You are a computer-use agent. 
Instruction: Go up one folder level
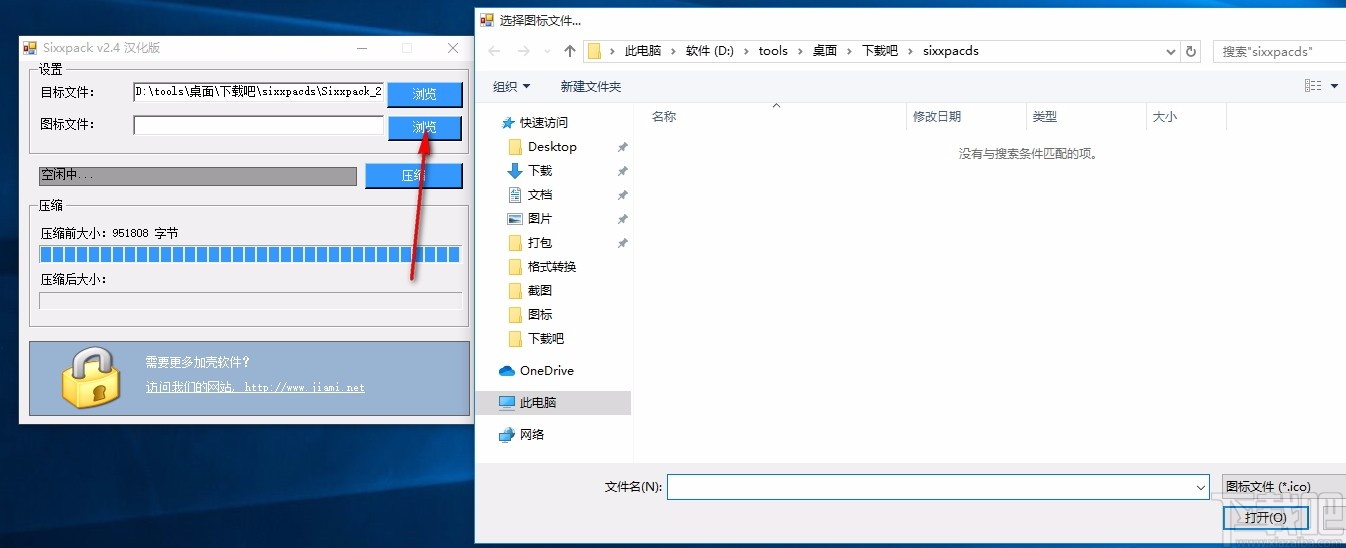[570, 51]
